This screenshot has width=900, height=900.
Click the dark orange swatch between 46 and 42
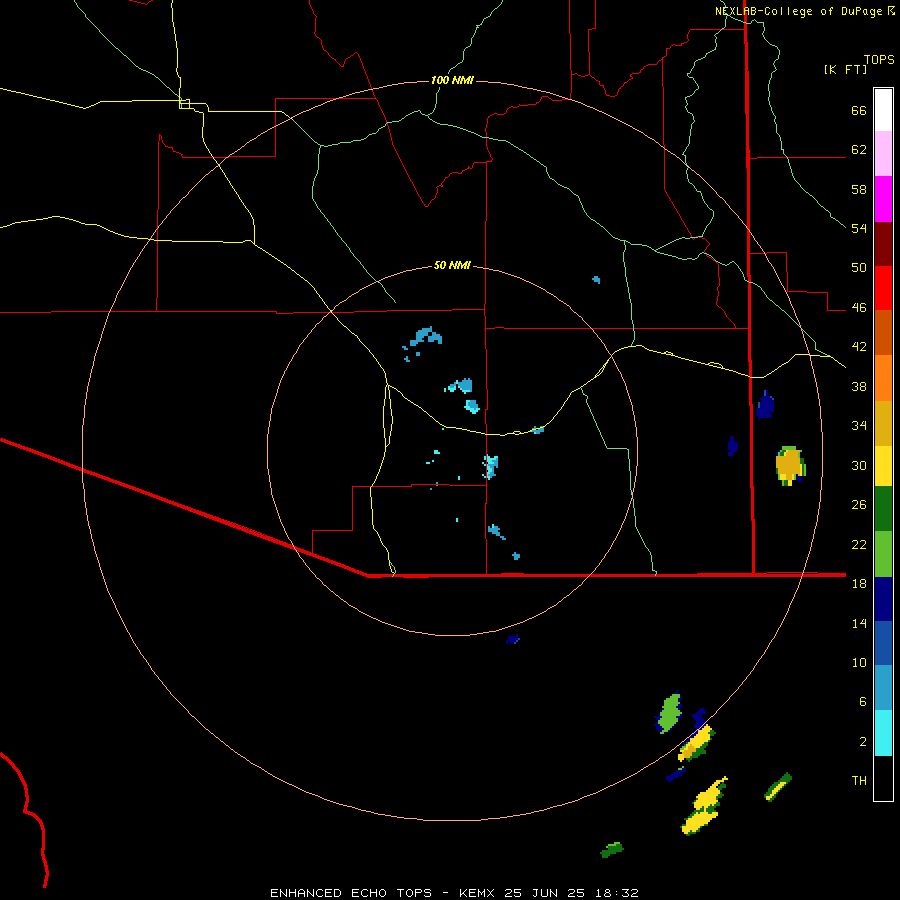[x=883, y=333]
